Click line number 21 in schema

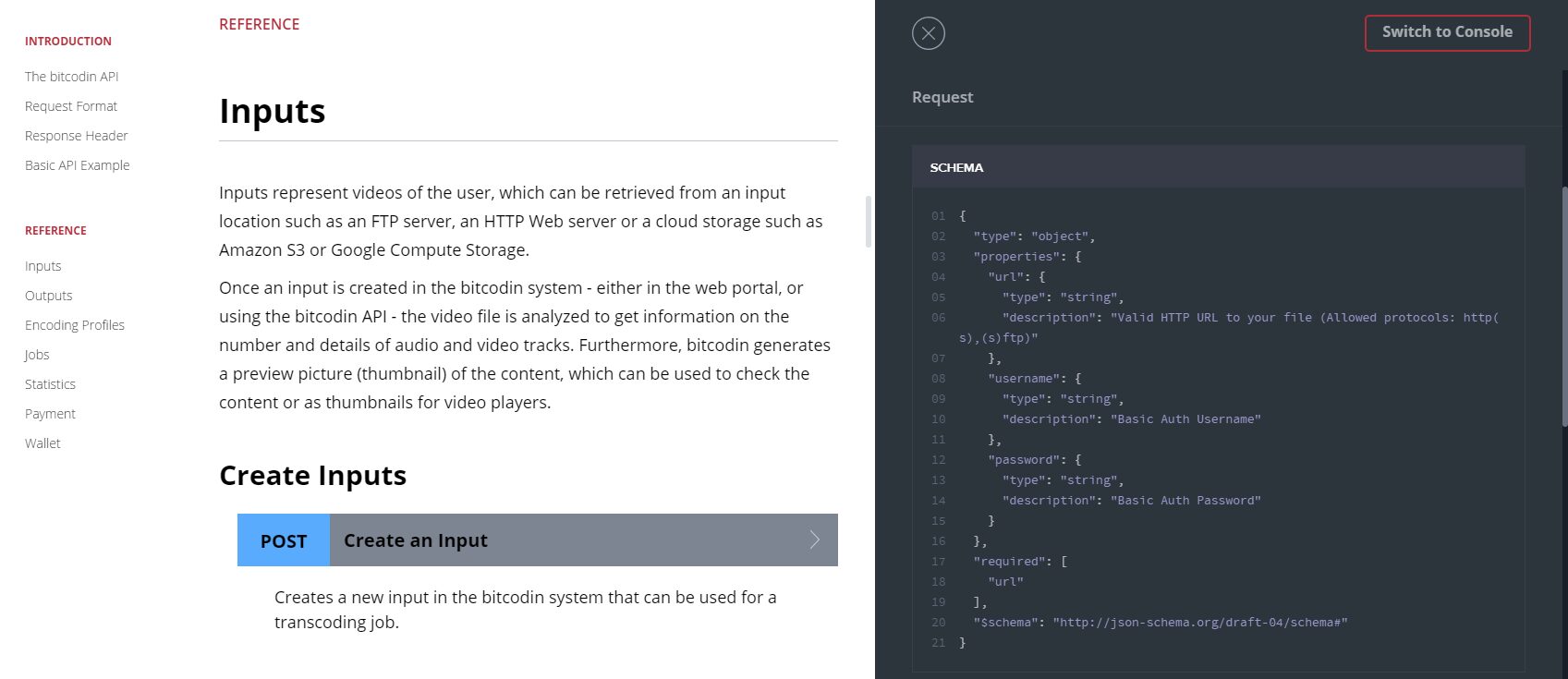pyautogui.click(x=938, y=643)
